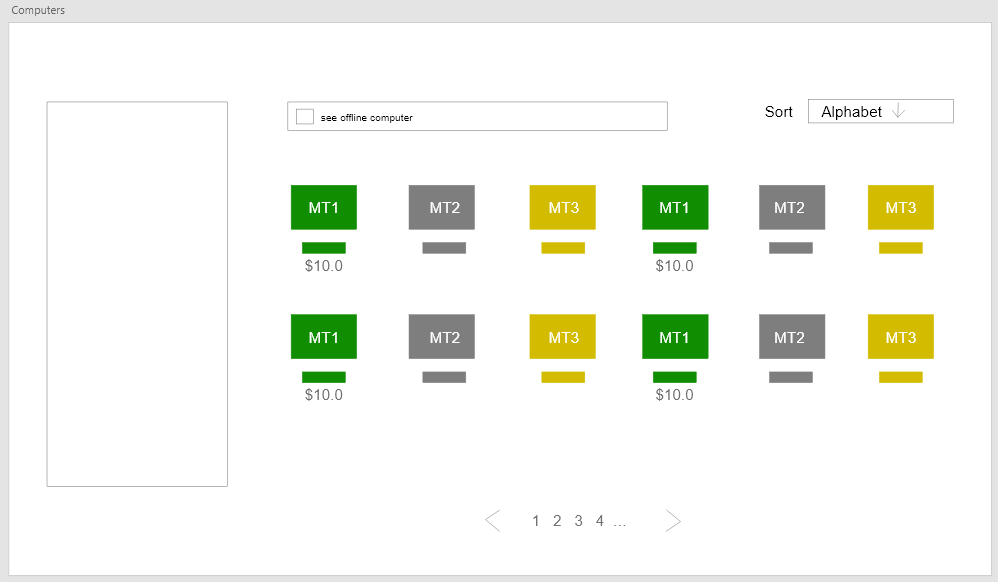Go to the previous page with left chevron

[x=493, y=521]
